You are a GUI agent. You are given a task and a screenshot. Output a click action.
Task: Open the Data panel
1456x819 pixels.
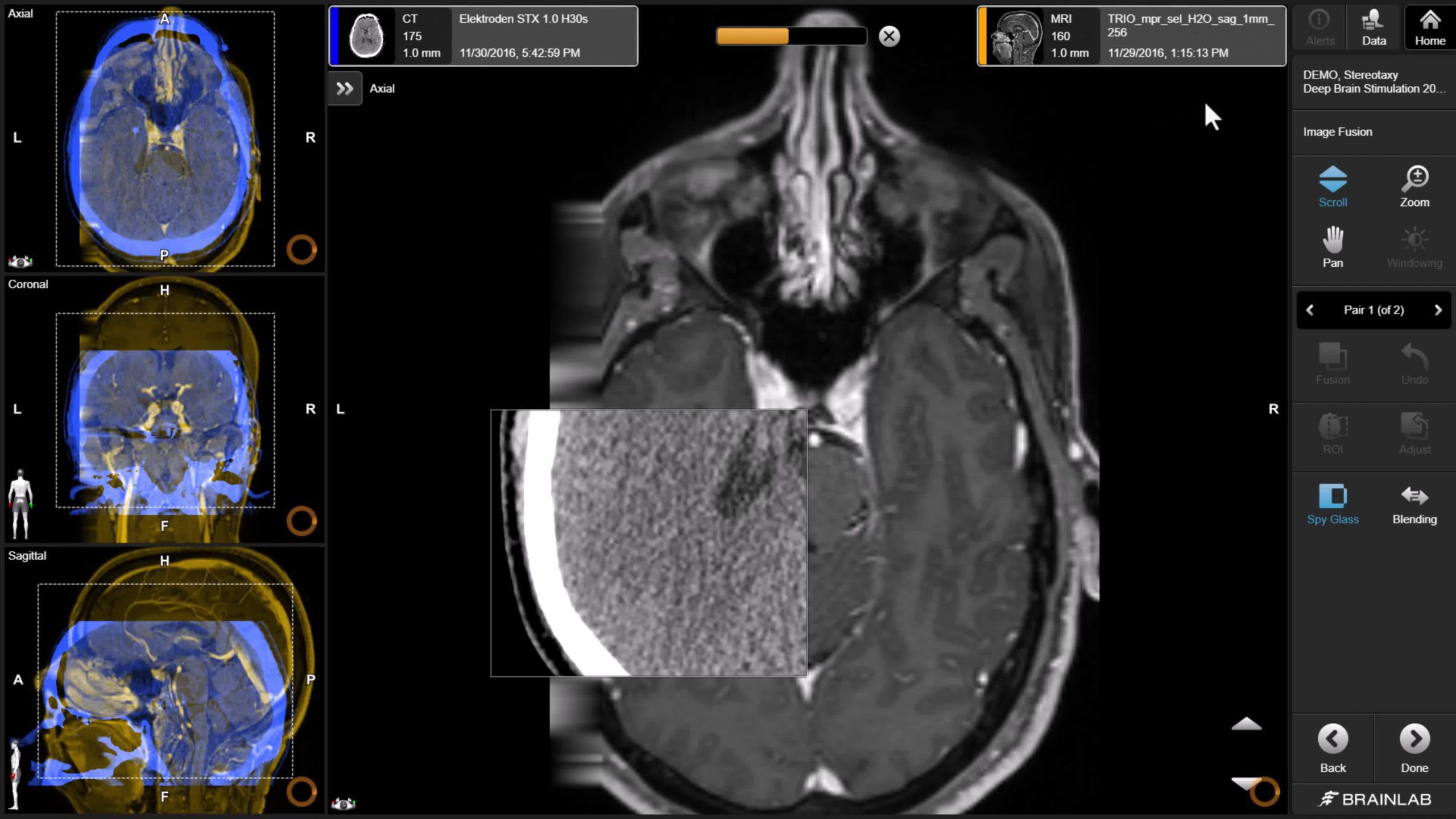click(x=1374, y=27)
